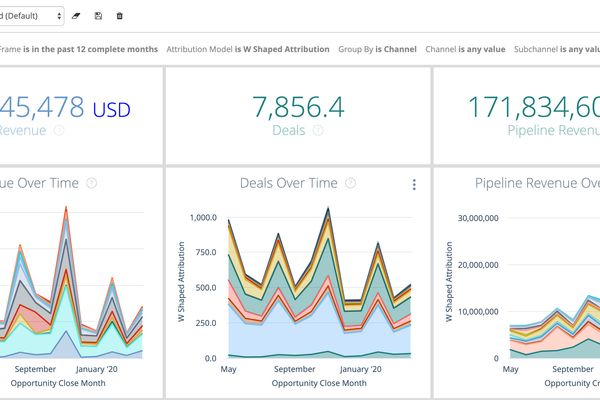
Task: Click the 171,834,60 Pipeline Revenue value
Action: pos(534,107)
